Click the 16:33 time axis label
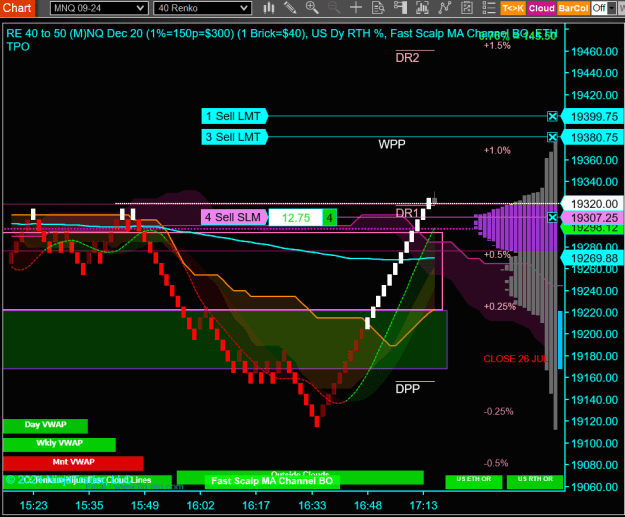This screenshot has width=625, height=517. [312, 506]
